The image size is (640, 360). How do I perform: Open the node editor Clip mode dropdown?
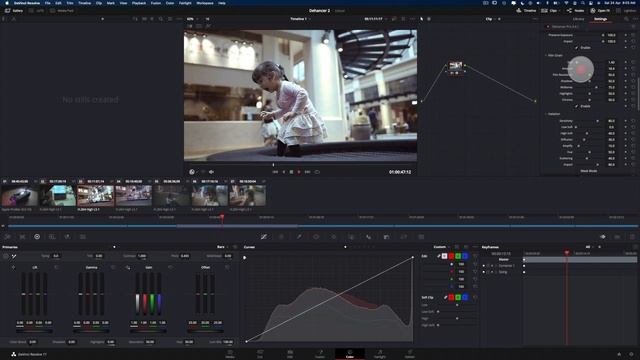(491, 19)
